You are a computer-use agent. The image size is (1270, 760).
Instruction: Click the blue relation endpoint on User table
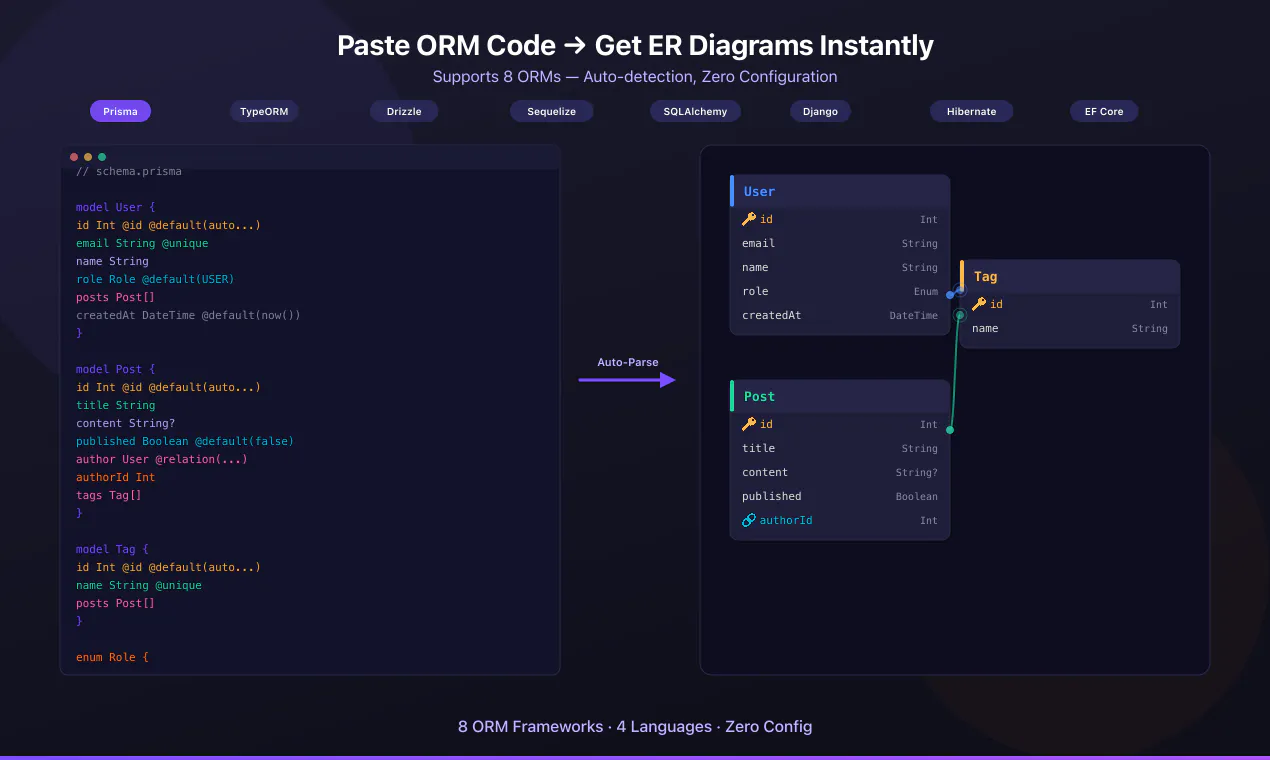pos(950,295)
